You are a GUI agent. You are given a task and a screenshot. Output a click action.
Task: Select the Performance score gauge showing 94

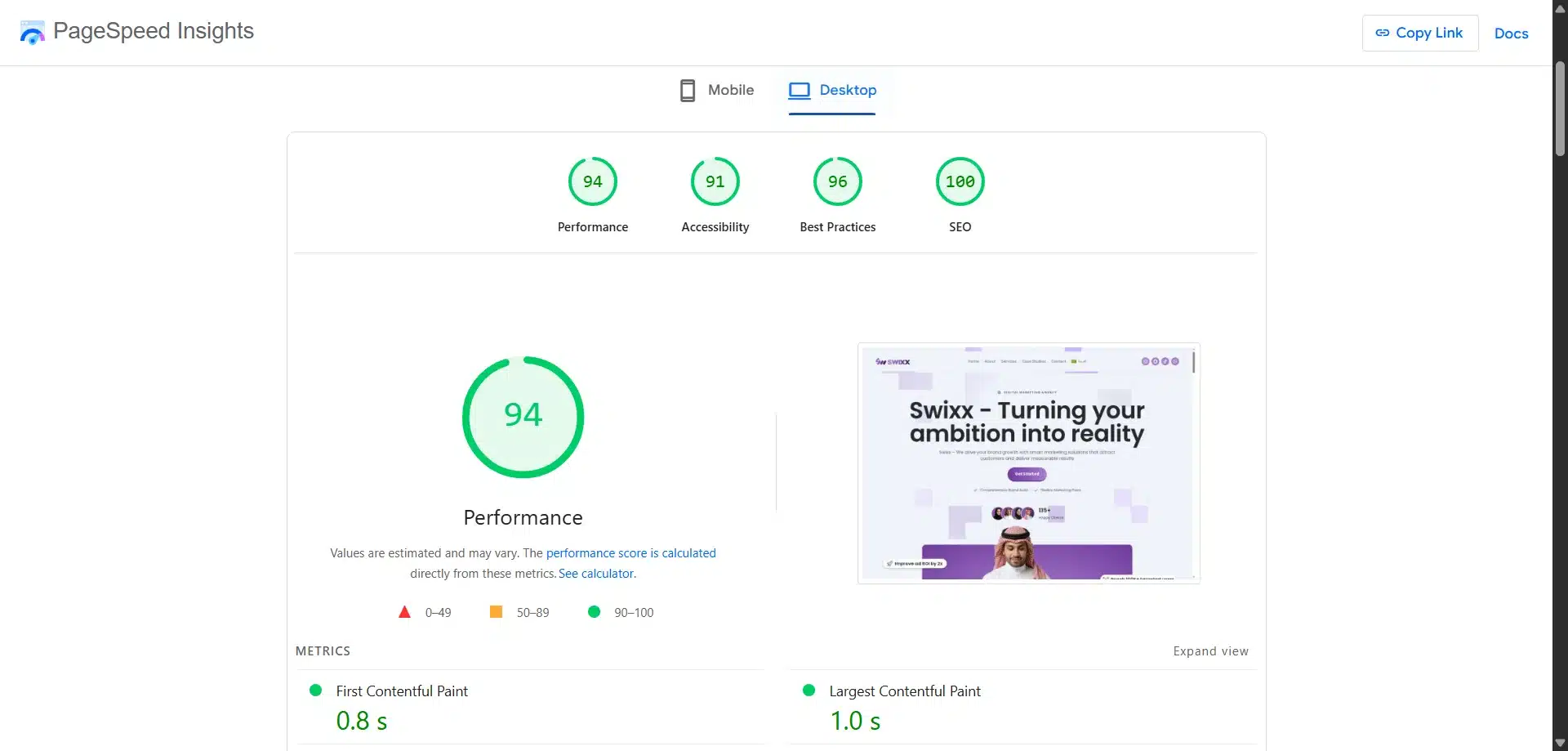[592, 181]
